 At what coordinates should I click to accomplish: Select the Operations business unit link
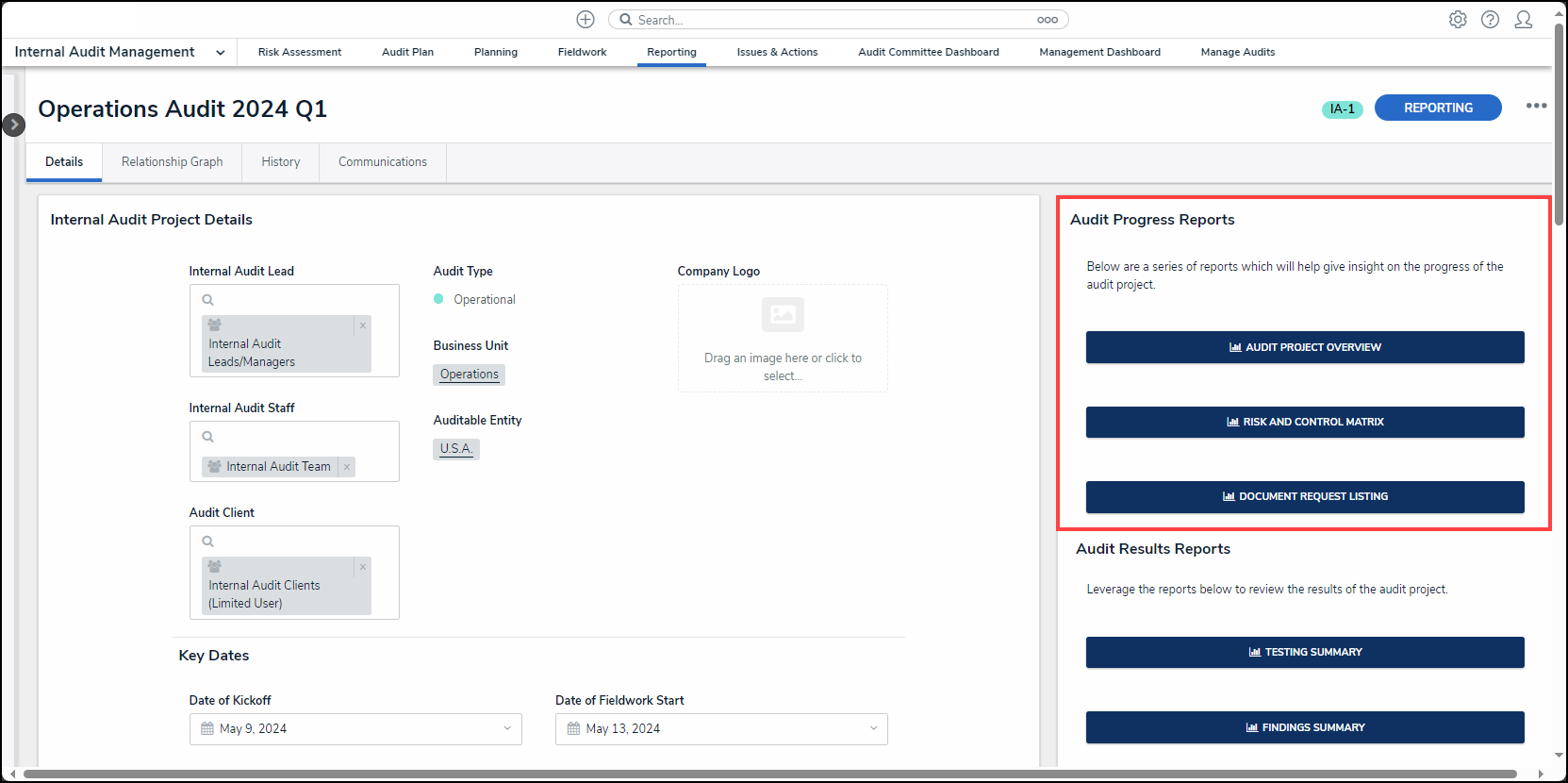click(x=469, y=375)
